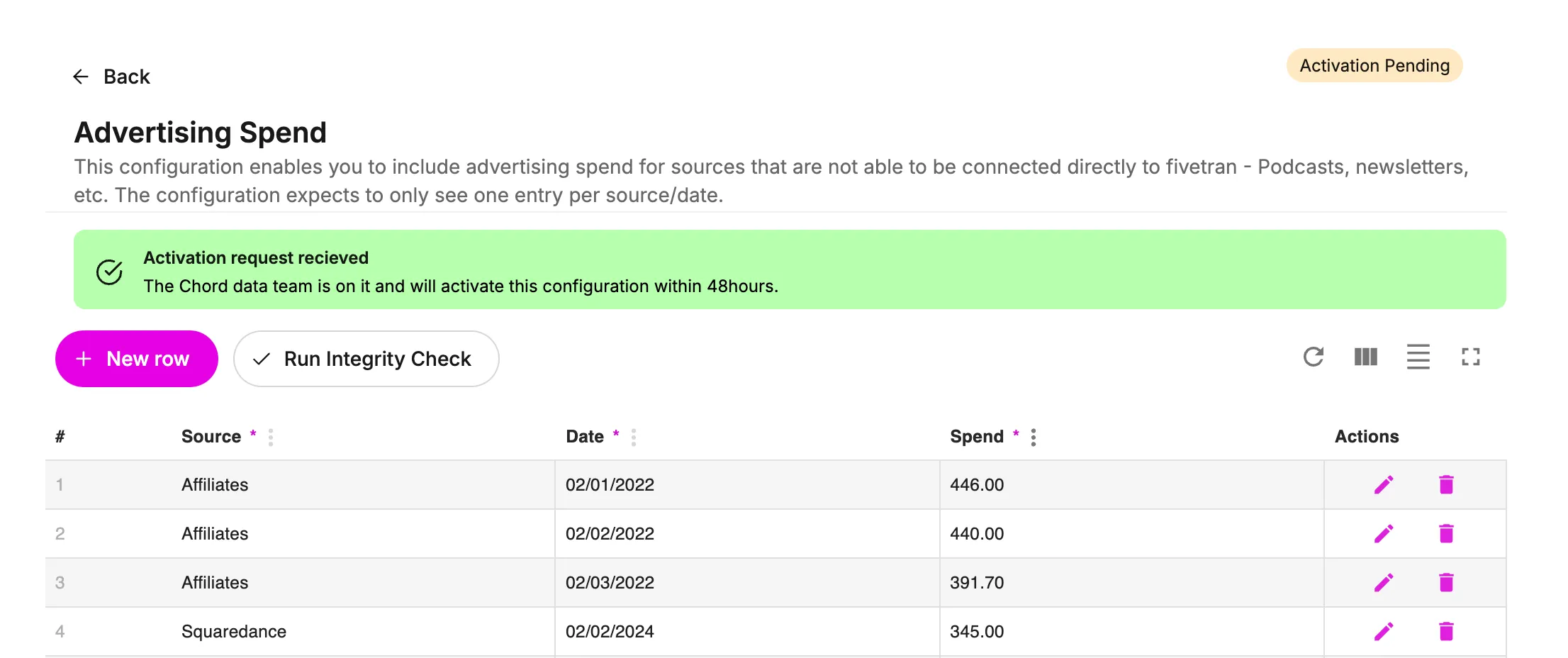Select the 391.70 spend cell
The image size is (1568, 658).
tap(1132, 583)
